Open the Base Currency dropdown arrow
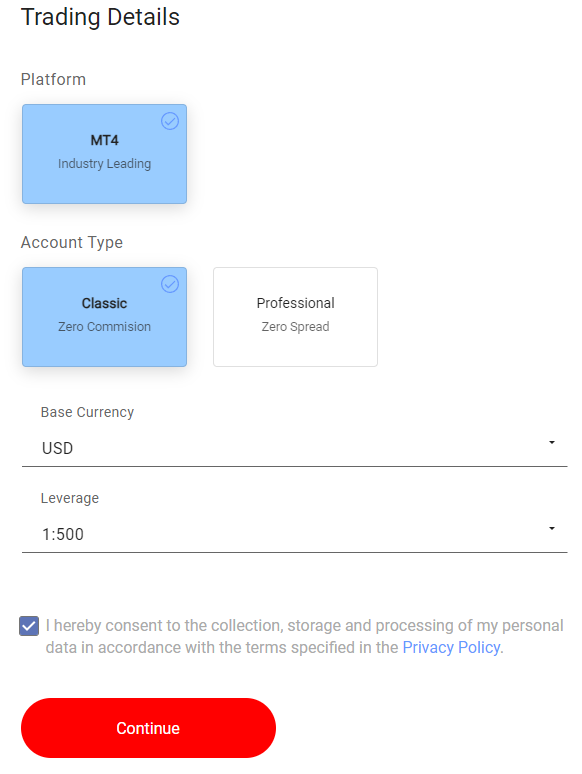This screenshot has width=582, height=774. (552, 442)
